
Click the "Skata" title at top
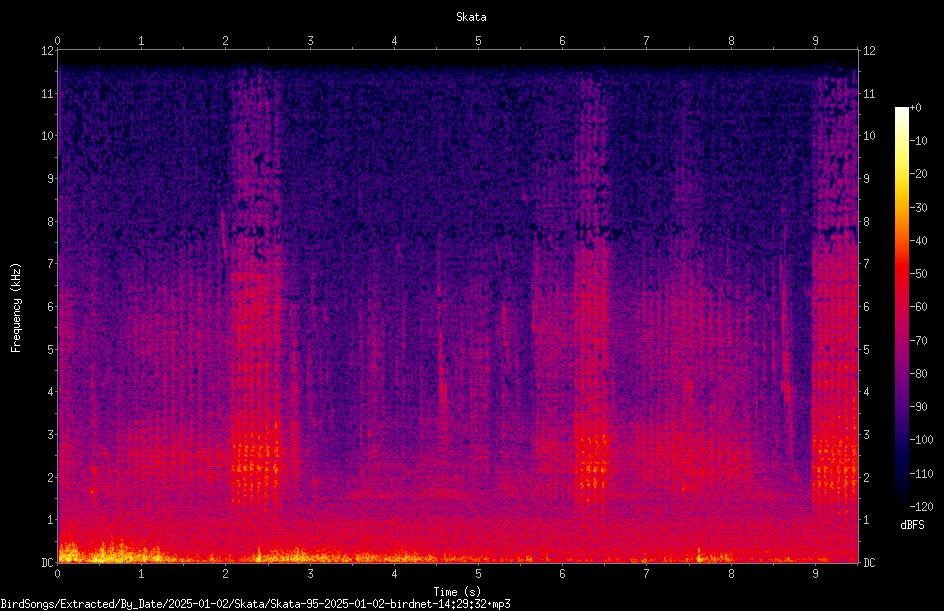(x=471, y=17)
